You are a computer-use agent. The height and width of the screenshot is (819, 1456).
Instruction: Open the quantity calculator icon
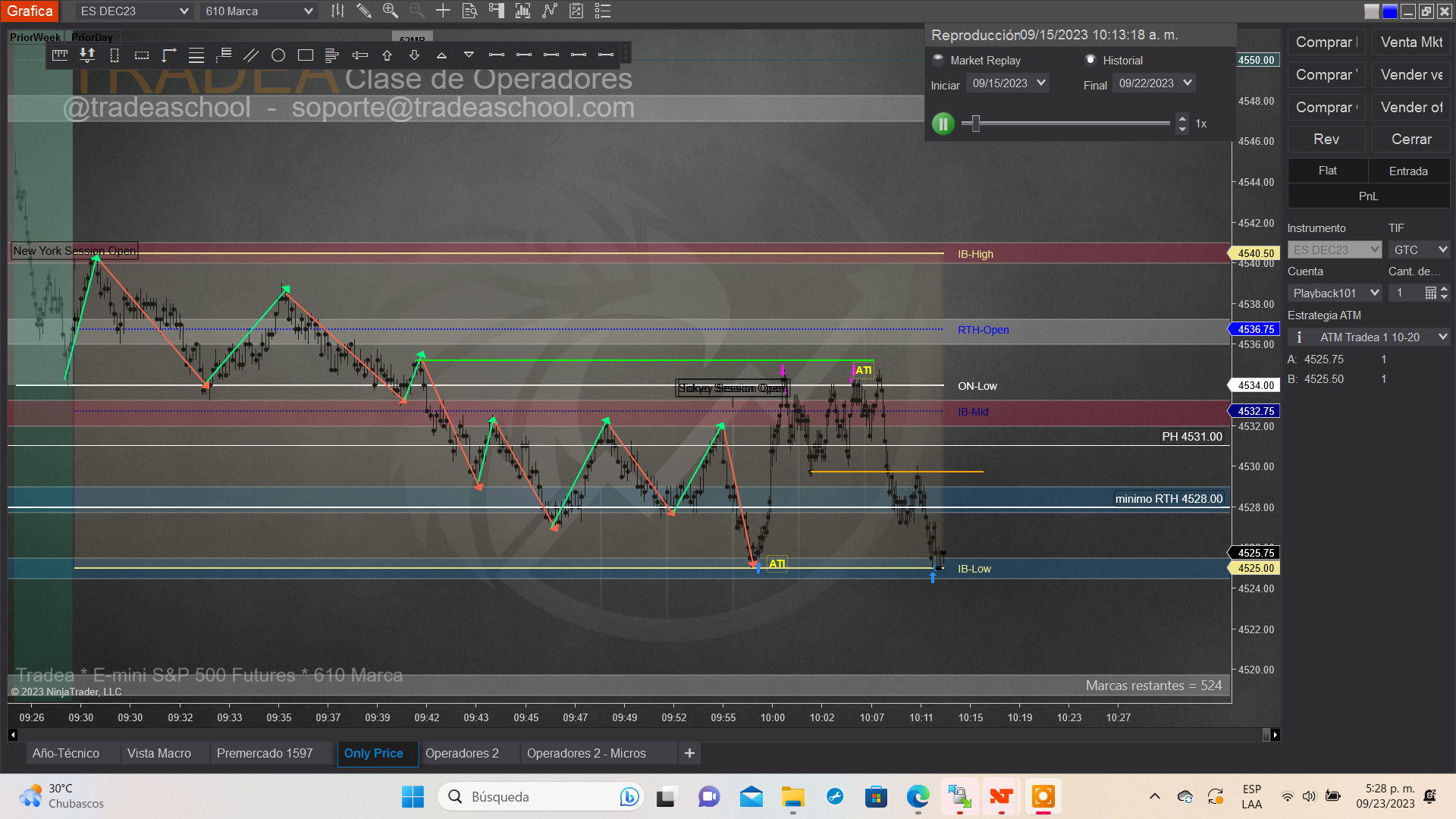1430,293
